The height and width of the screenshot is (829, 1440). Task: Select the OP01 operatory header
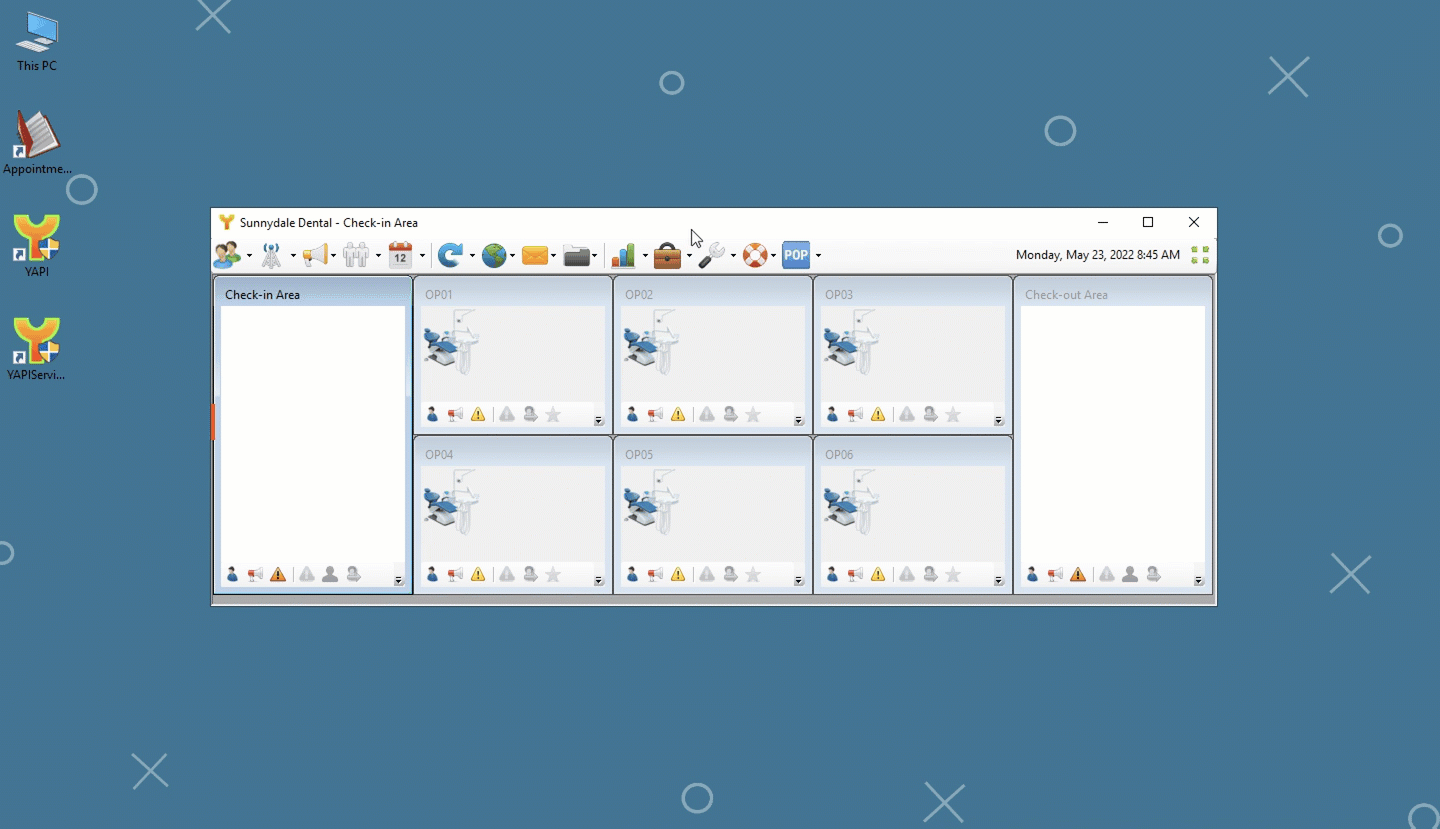coord(513,294)
